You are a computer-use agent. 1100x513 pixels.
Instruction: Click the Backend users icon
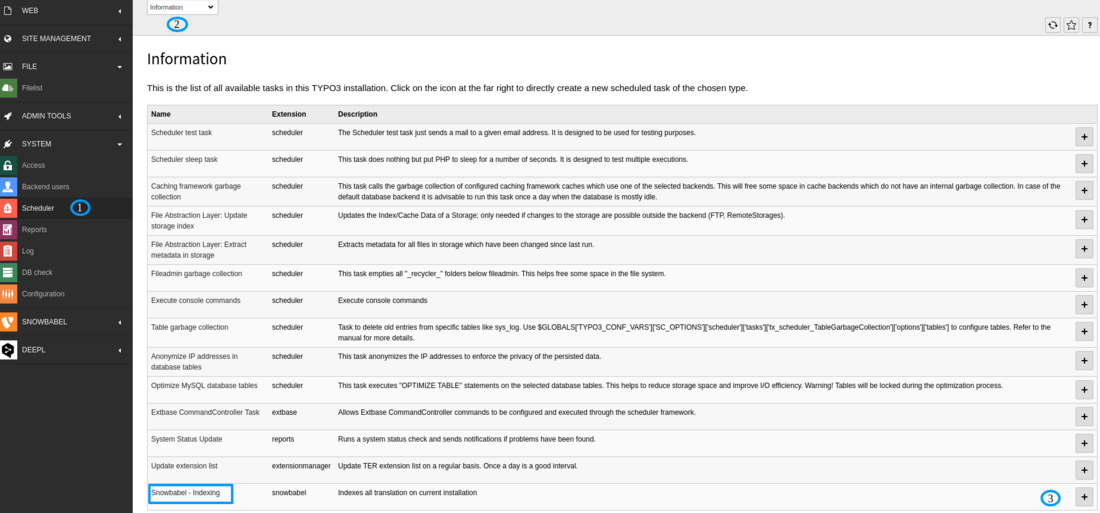pos(8,186)
